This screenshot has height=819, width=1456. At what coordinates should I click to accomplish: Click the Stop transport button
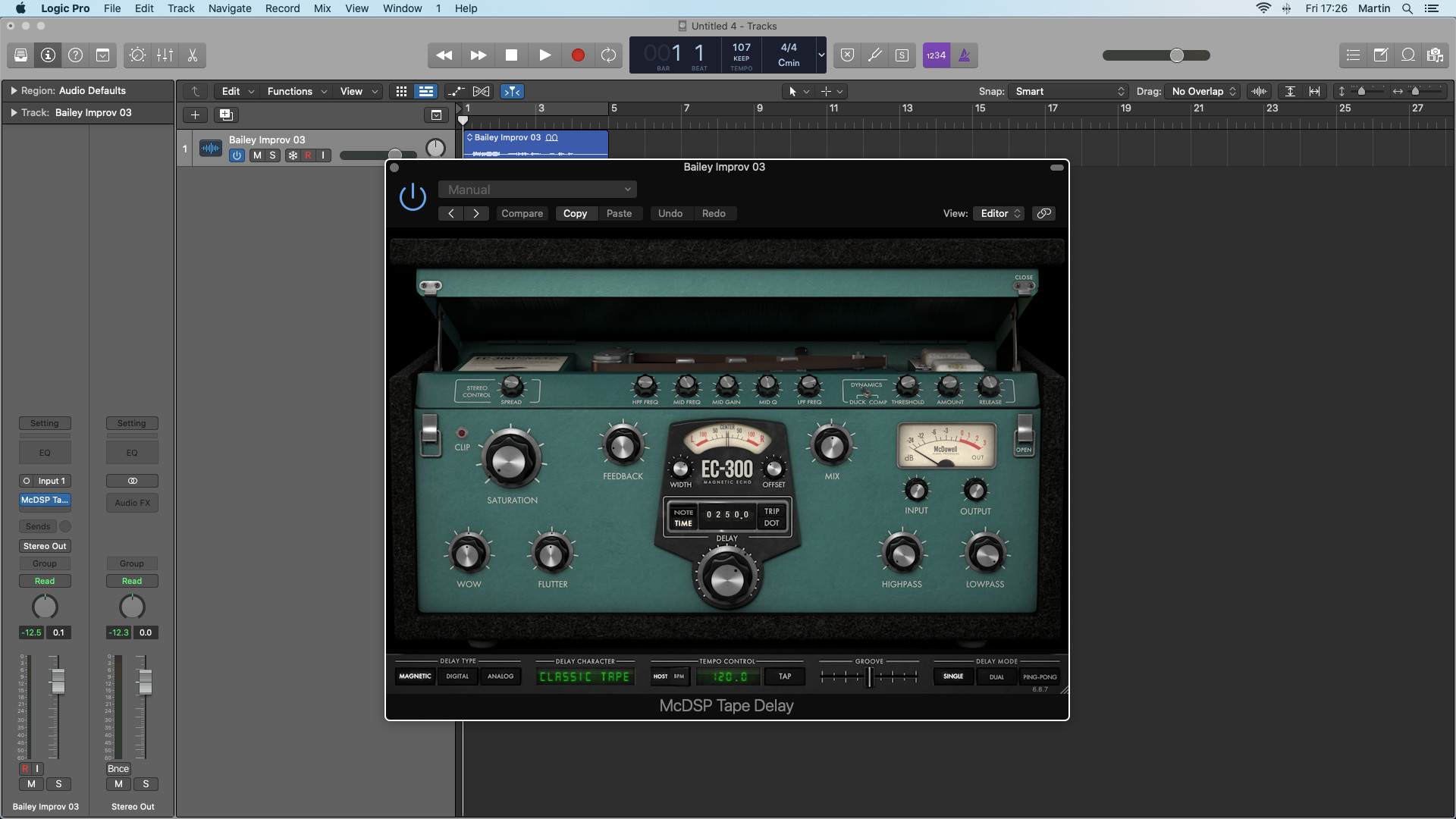(511, 55)
